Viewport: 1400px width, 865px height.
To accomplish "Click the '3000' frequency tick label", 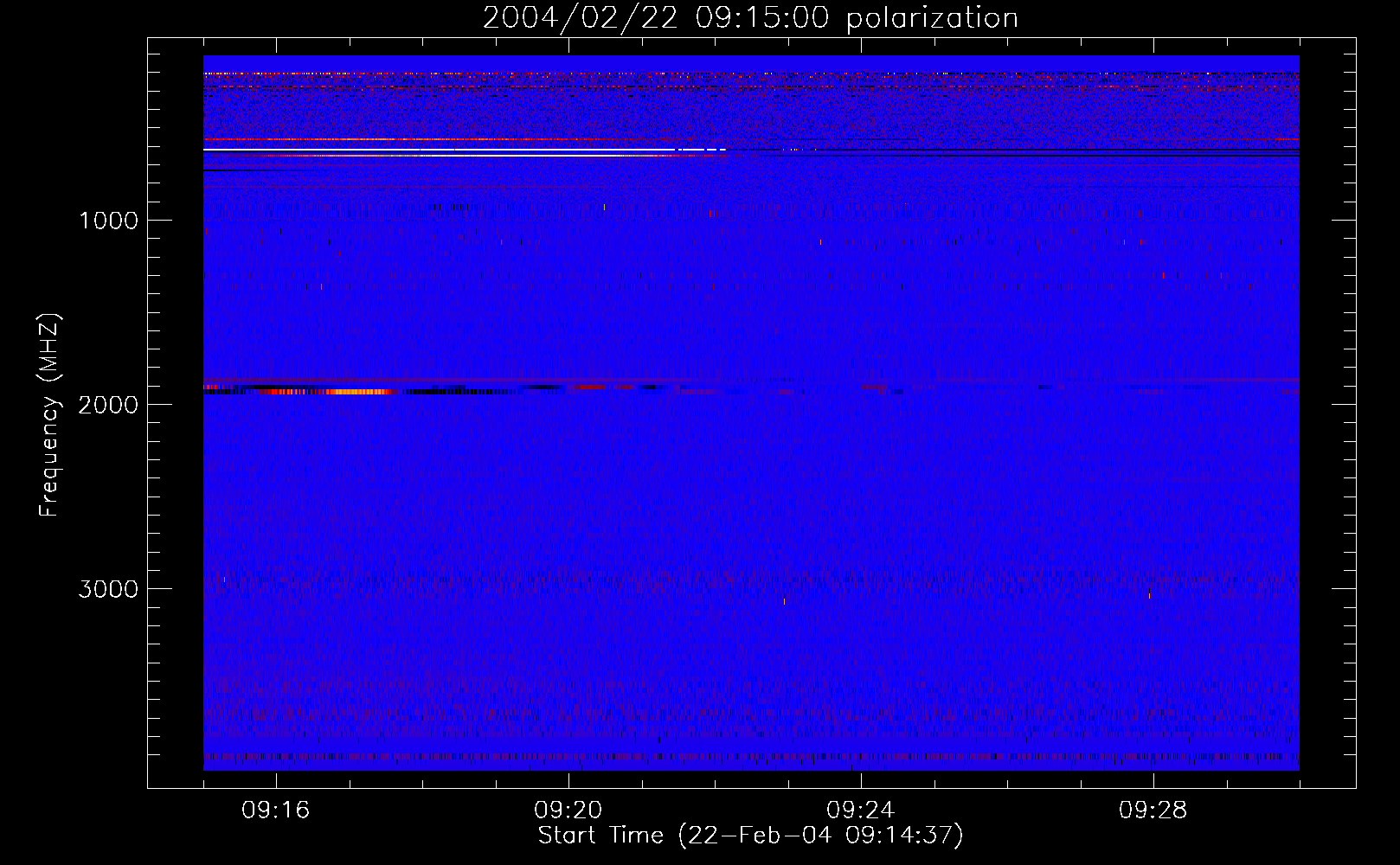I will [108, 589].
